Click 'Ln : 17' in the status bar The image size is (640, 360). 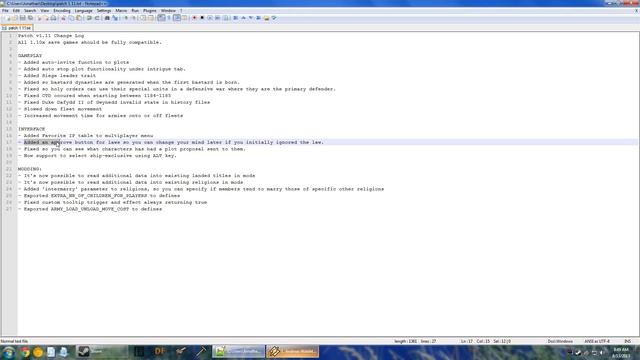tap(466, 341)
